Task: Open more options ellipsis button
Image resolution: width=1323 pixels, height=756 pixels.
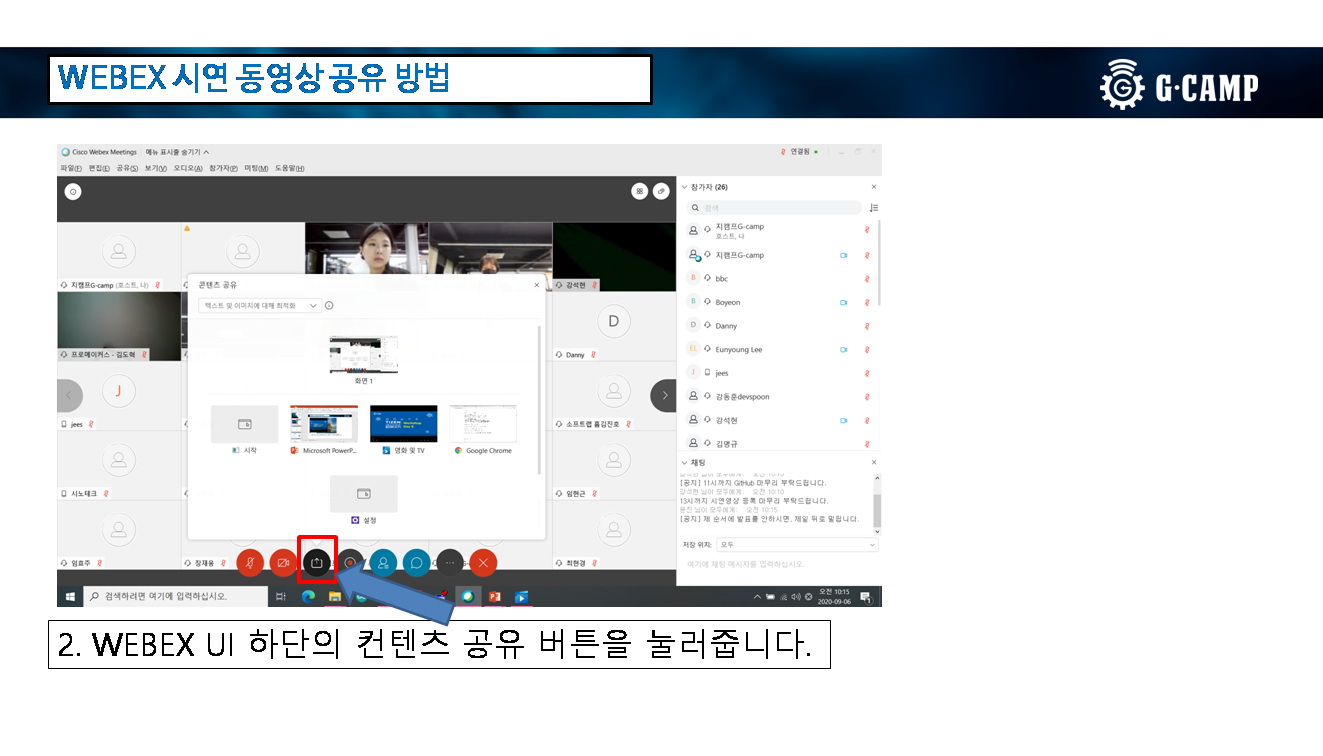Action: point(450,563)
